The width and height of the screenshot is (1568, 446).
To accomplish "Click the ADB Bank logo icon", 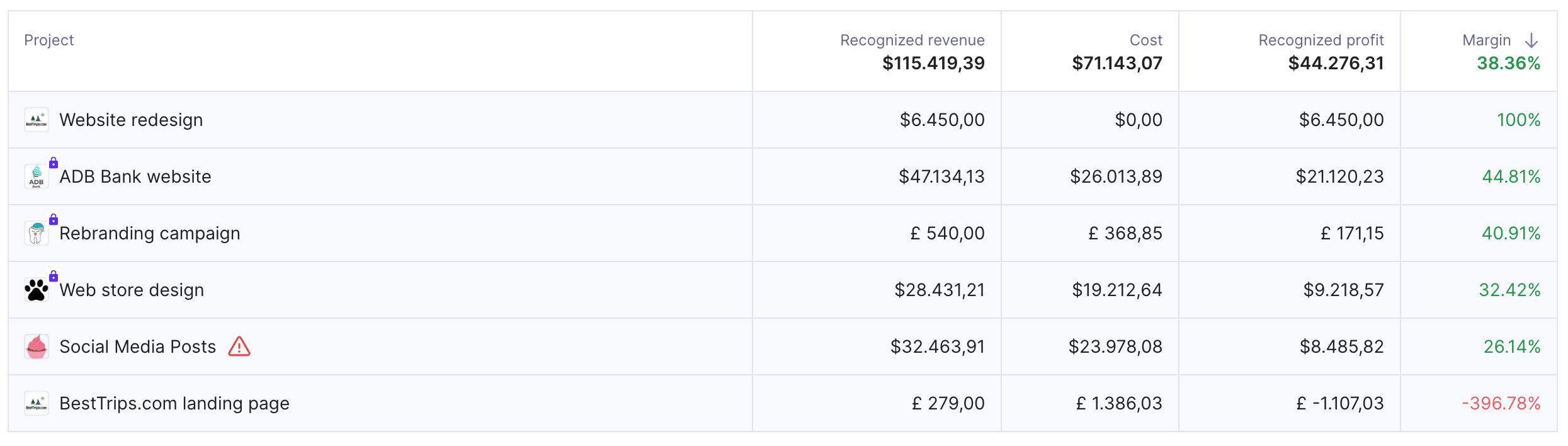I will [37, 176].
